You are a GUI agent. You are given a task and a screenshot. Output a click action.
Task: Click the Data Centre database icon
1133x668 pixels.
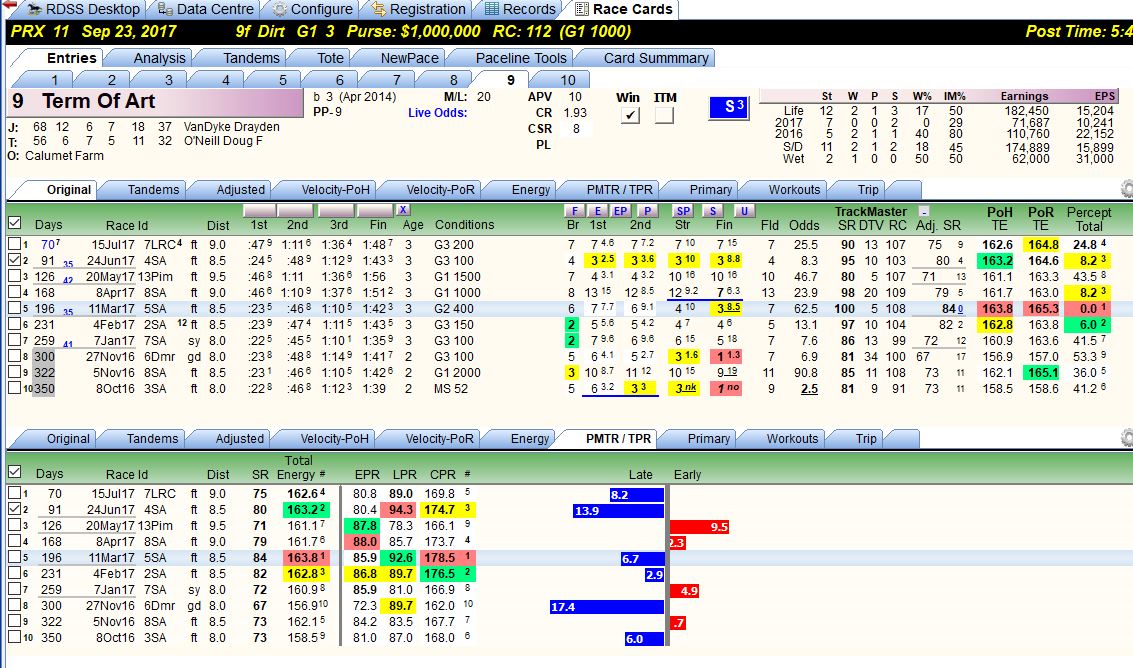165,9
